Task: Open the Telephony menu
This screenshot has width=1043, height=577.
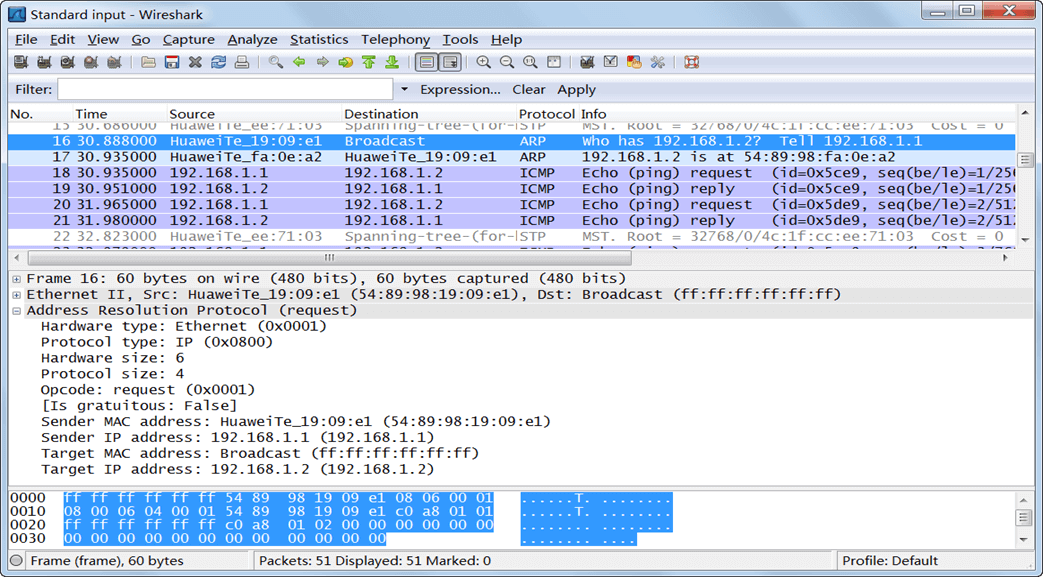Action: (x=396, y=40)
